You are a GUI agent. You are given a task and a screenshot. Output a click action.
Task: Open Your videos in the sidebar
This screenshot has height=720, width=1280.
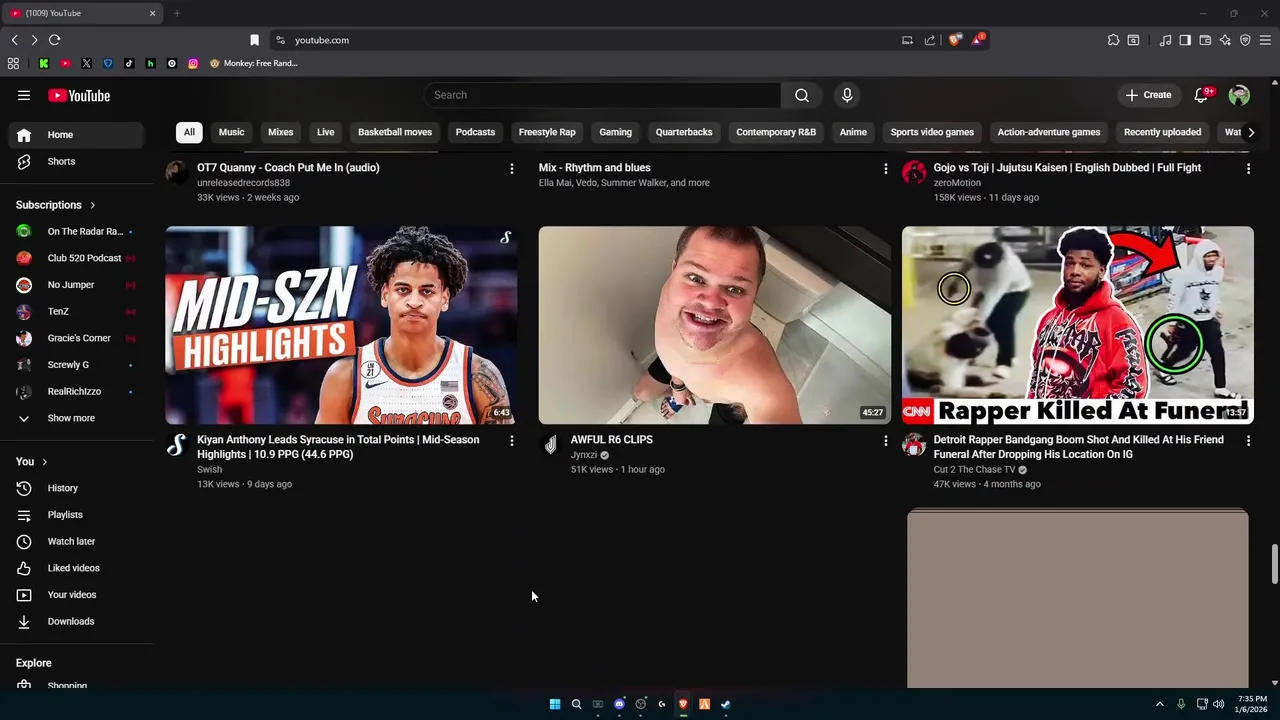point(76,595)
